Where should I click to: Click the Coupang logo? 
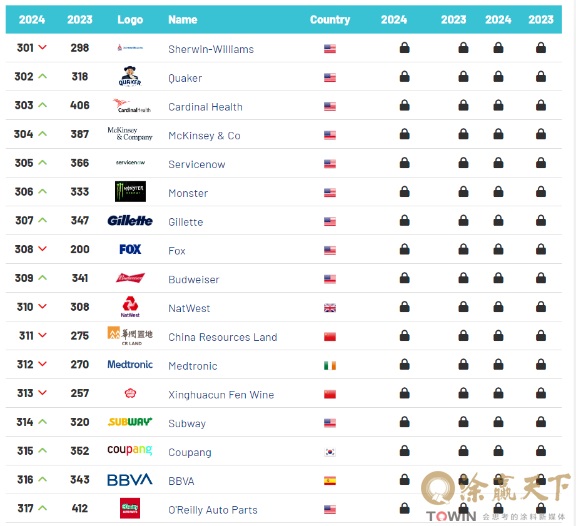[130, 450]
